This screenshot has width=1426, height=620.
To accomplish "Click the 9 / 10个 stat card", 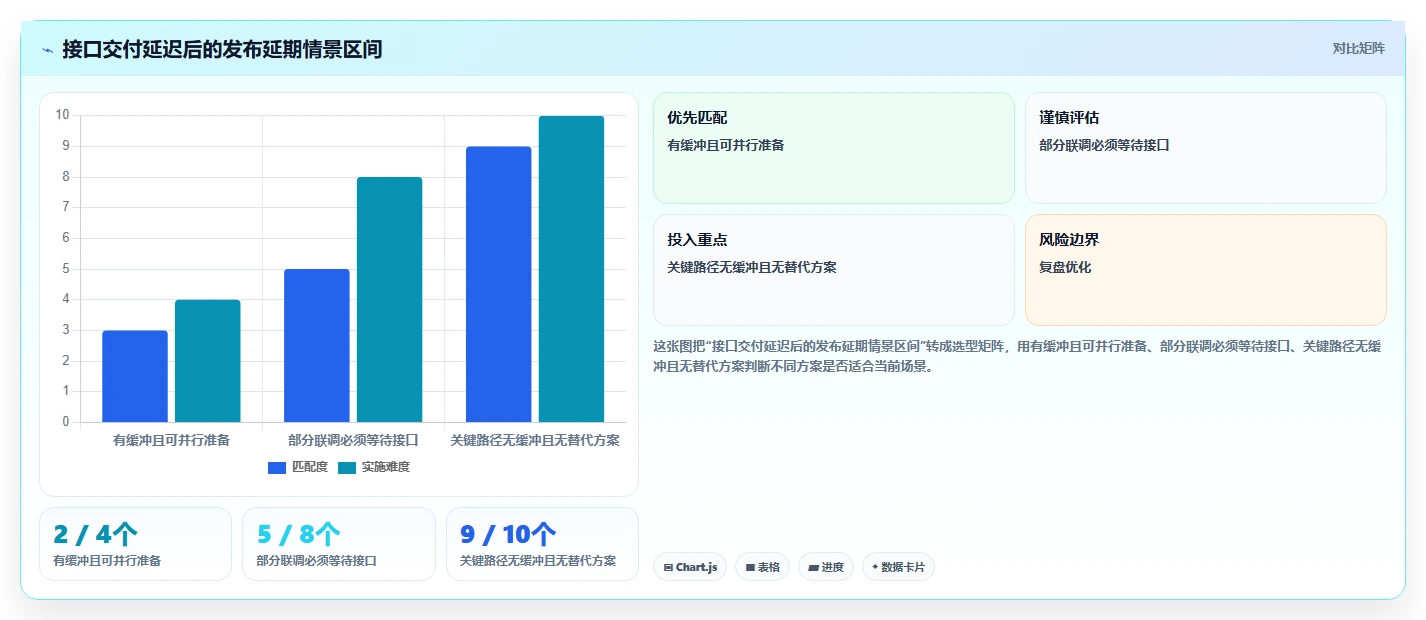I will 542,544.
